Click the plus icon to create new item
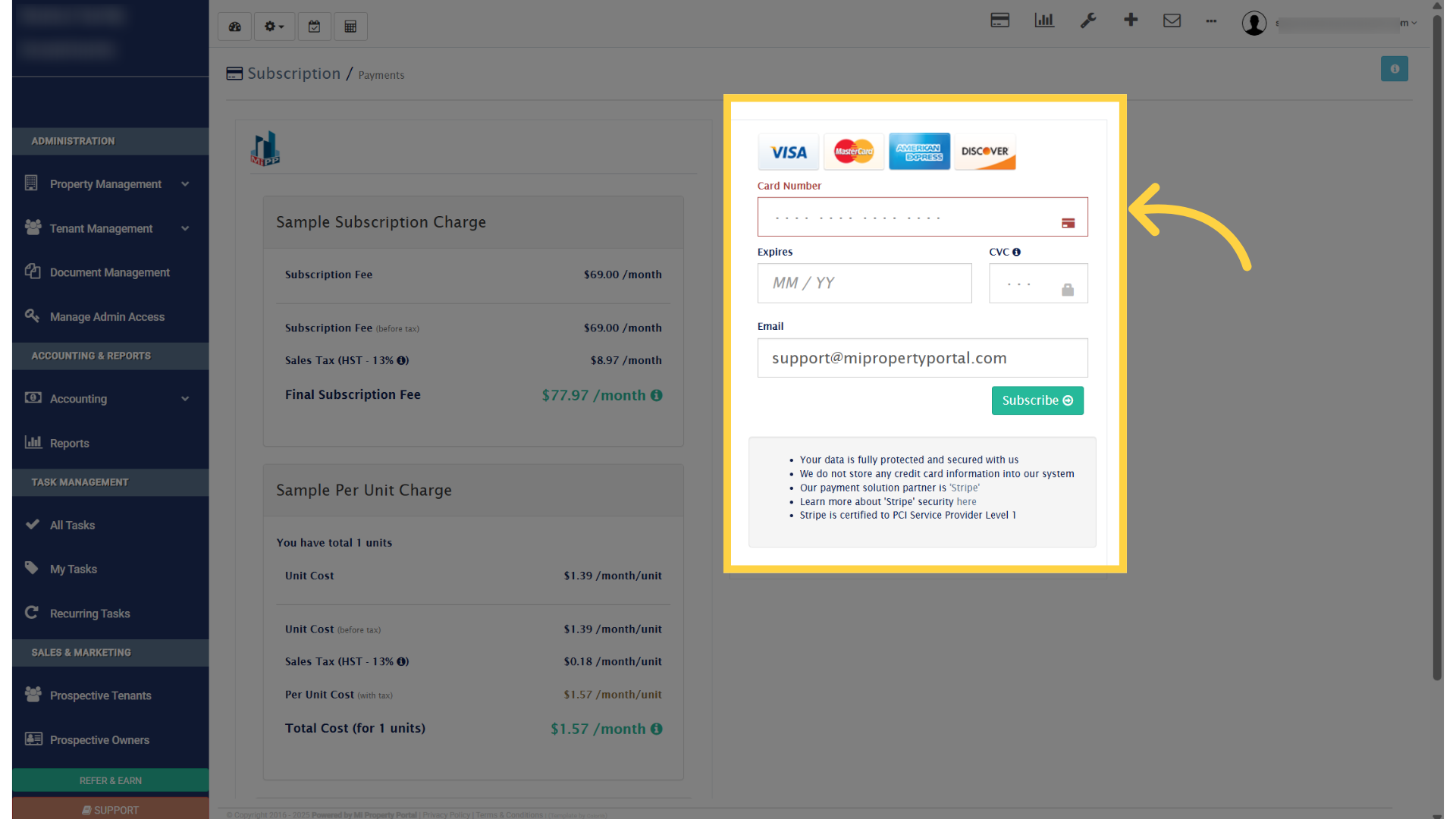 [1131, 20]
